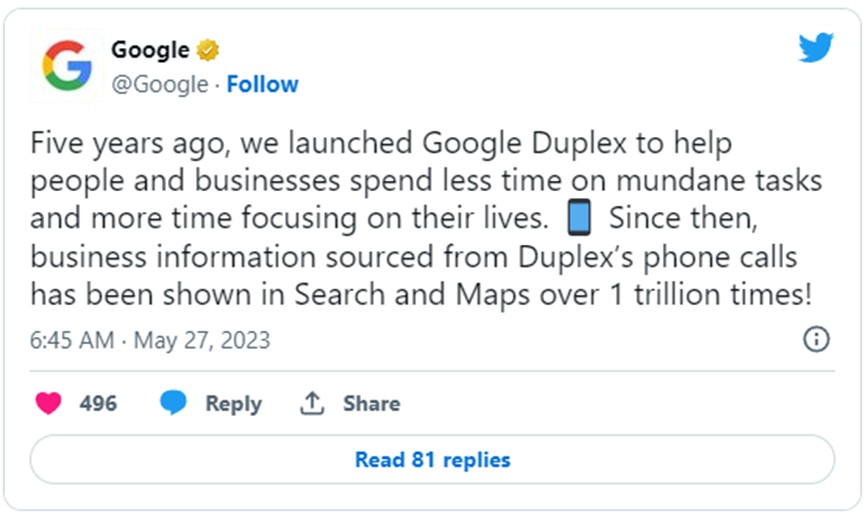This screenshot has height=514, width=865.
Task: Click the May 27, 2023 date
Action: [202, 340]
